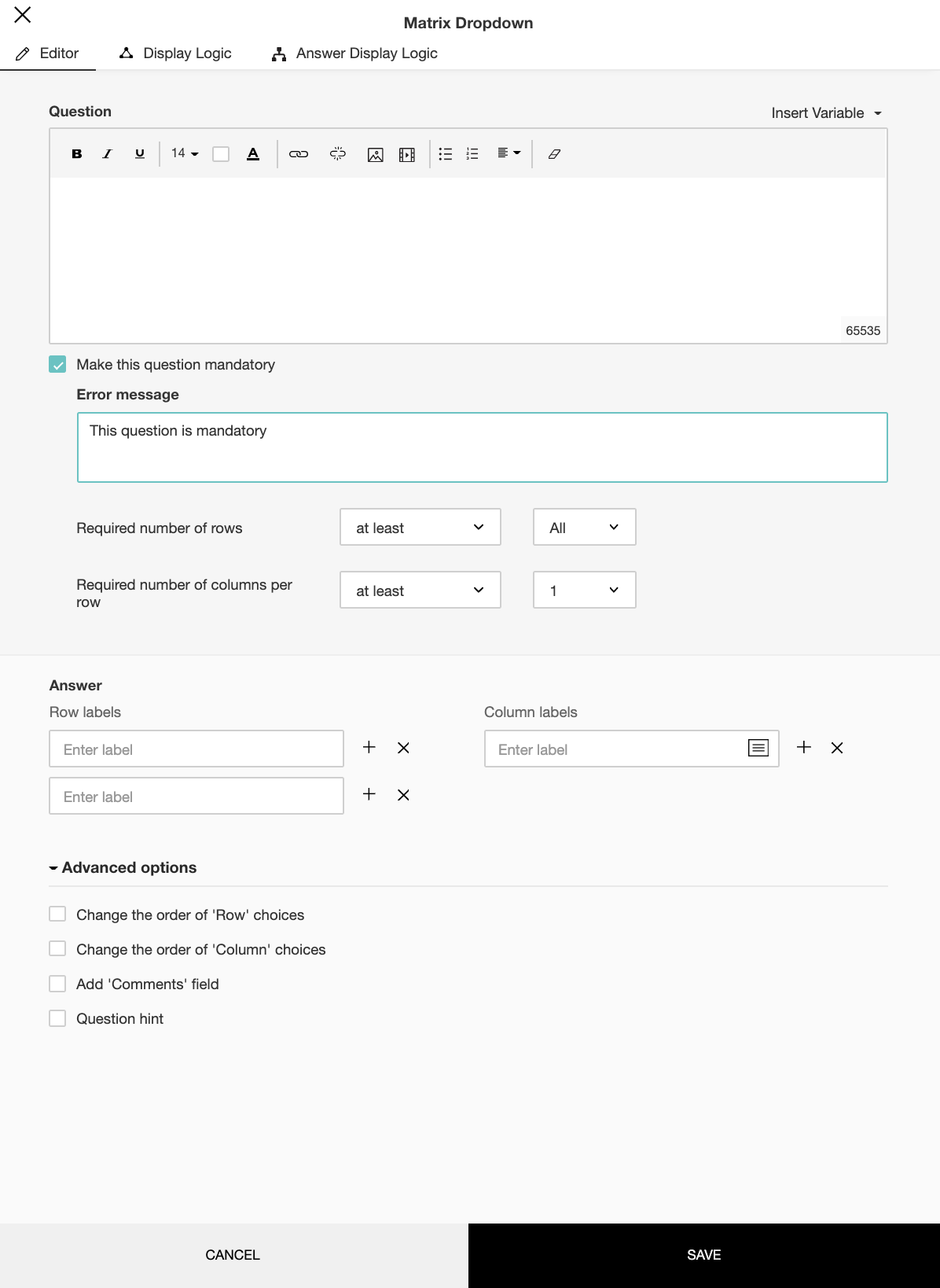
Task: Open the 'Insert Variable' dropdown
Action: 826,113
